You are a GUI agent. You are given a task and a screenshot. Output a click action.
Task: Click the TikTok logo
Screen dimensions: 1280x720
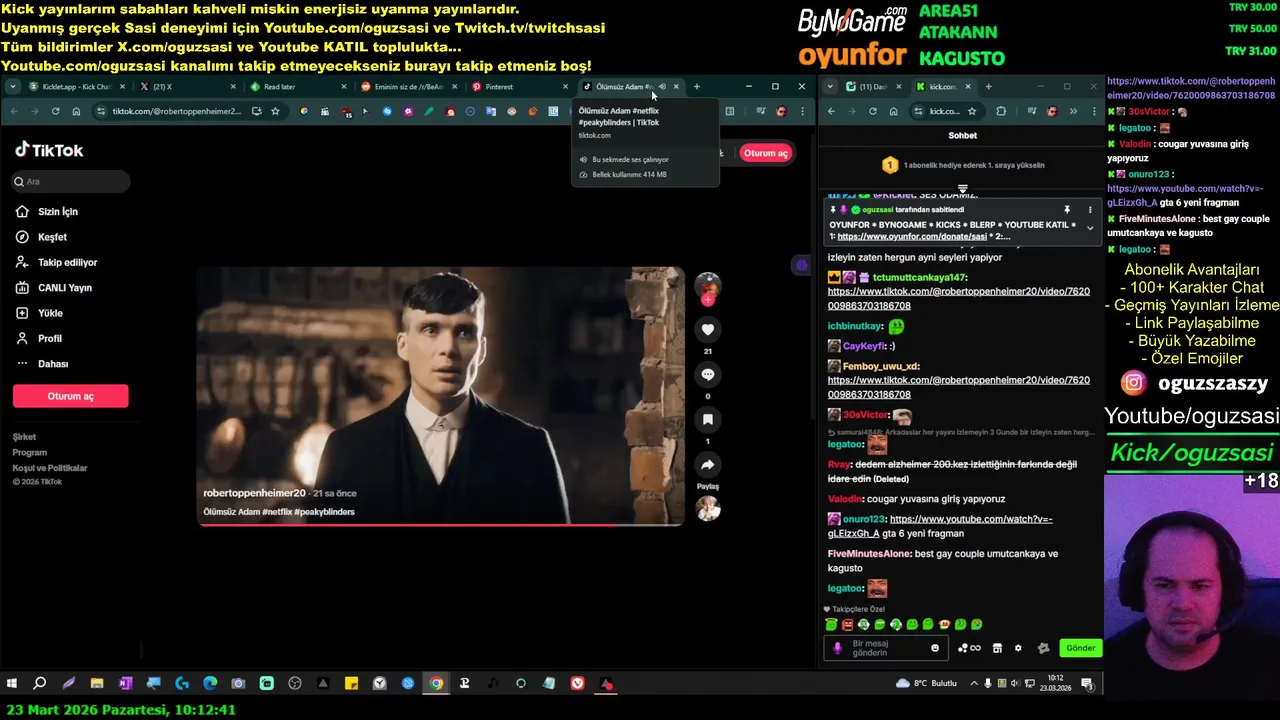(x=49, y=150)
